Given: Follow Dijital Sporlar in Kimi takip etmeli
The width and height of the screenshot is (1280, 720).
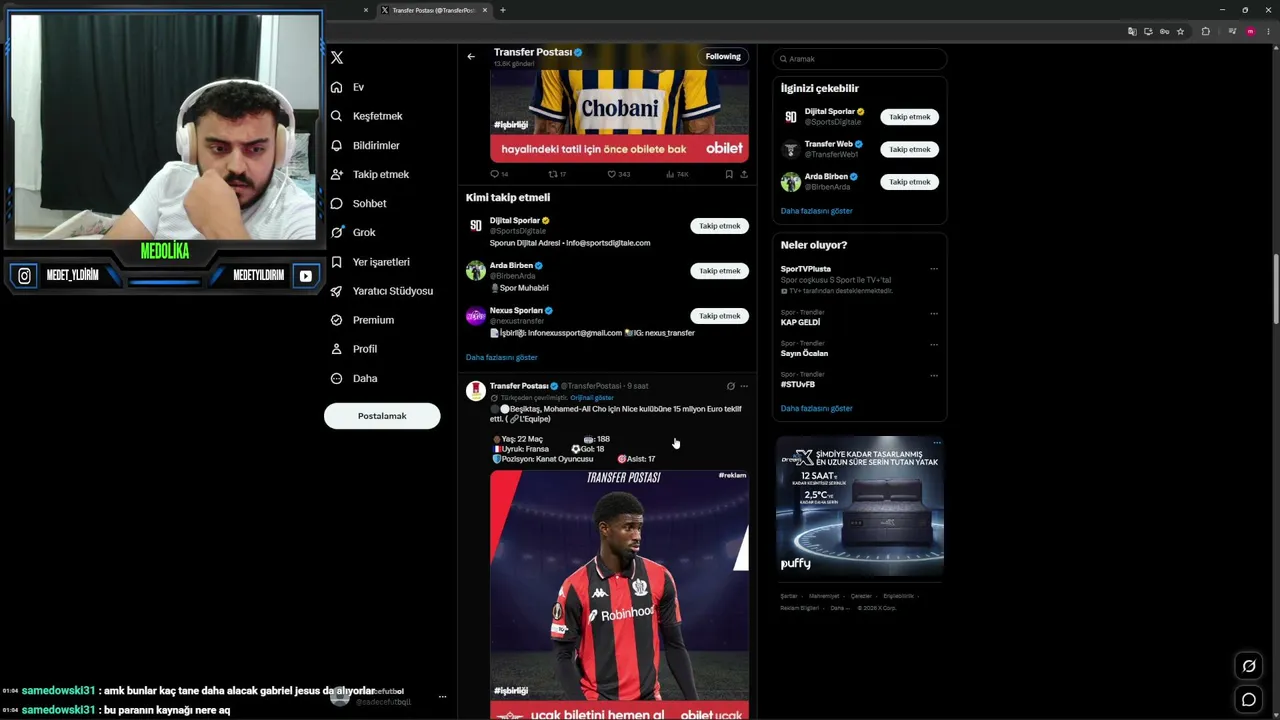Looking at the screenshot, I should (720, 226).
